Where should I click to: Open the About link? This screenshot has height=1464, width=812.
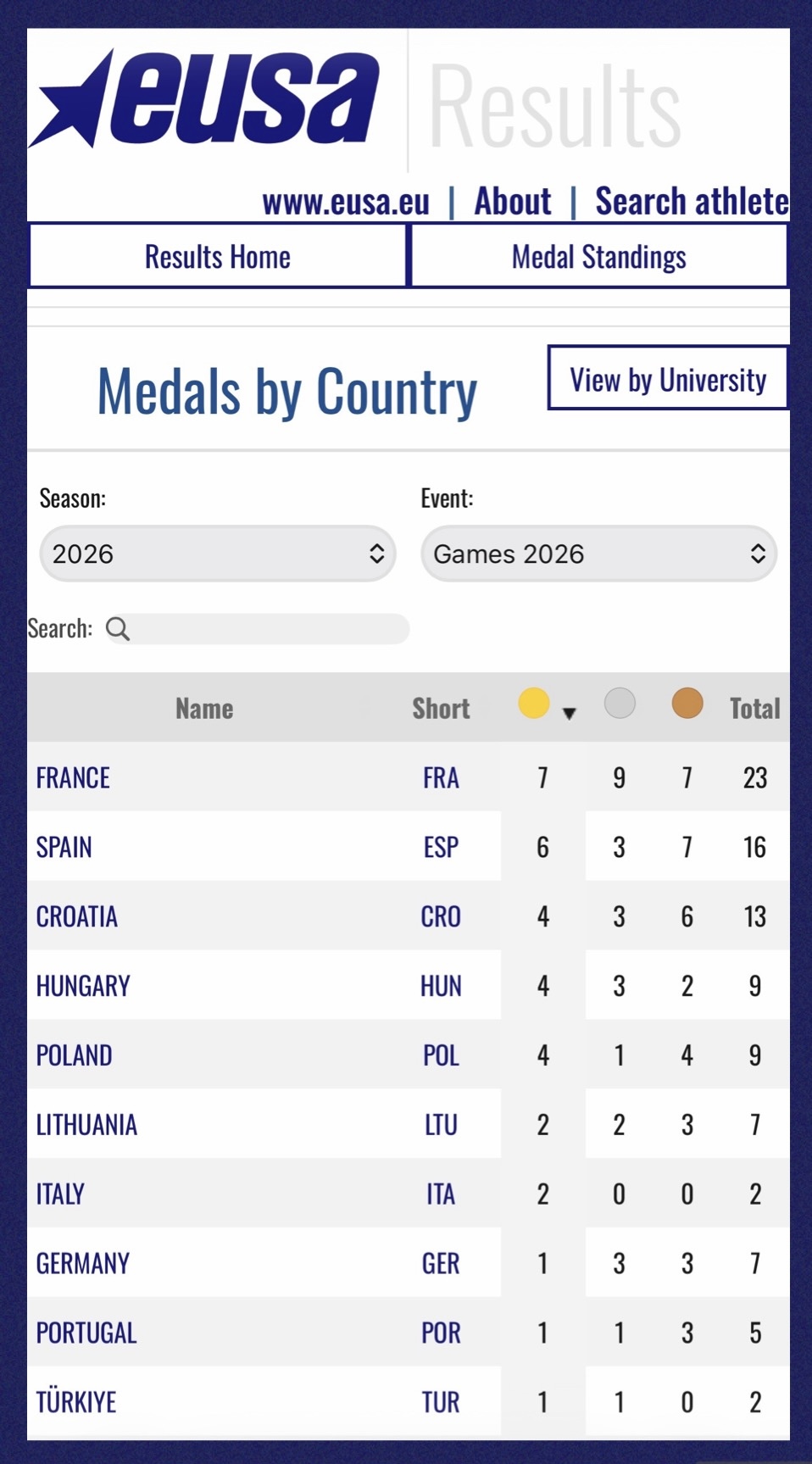[x=513, y=202]
